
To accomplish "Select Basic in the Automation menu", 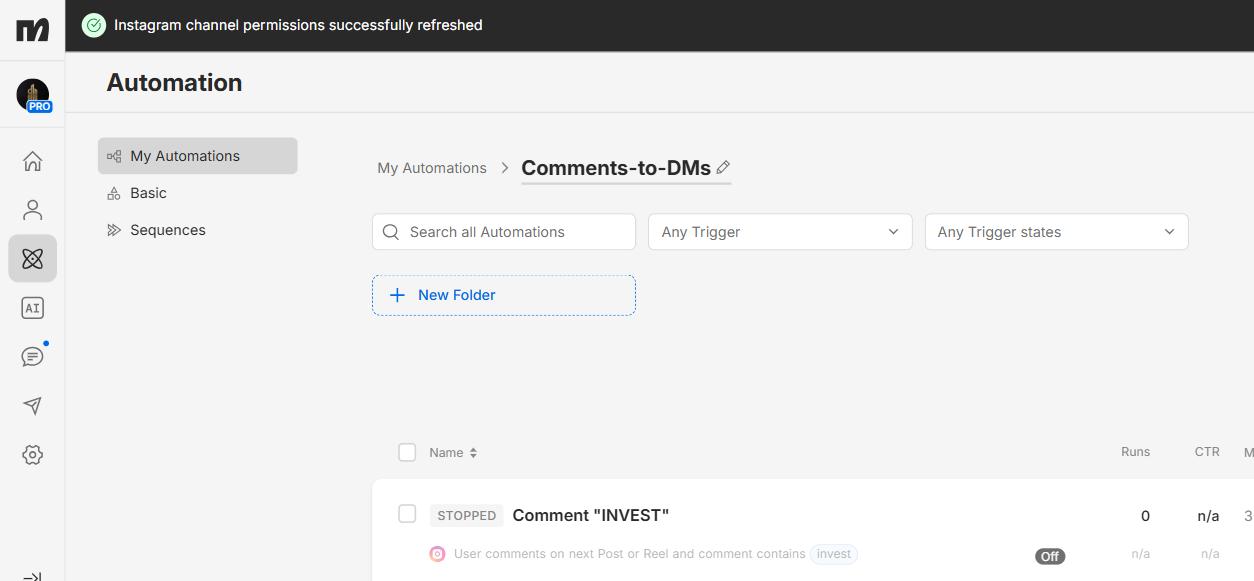I will [148, 193].
